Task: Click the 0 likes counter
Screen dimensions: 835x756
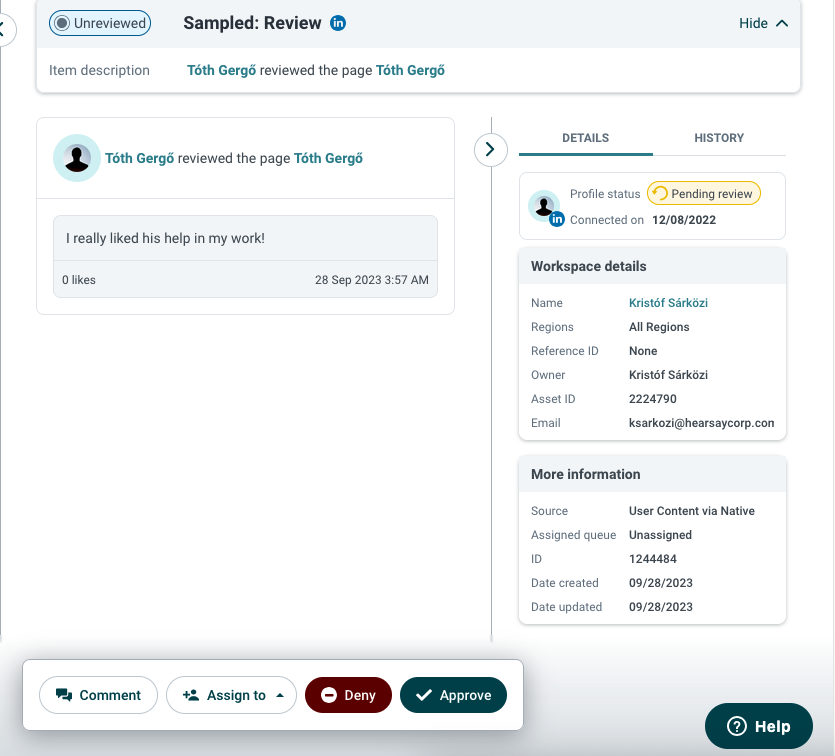Action: tap(79, 280)
